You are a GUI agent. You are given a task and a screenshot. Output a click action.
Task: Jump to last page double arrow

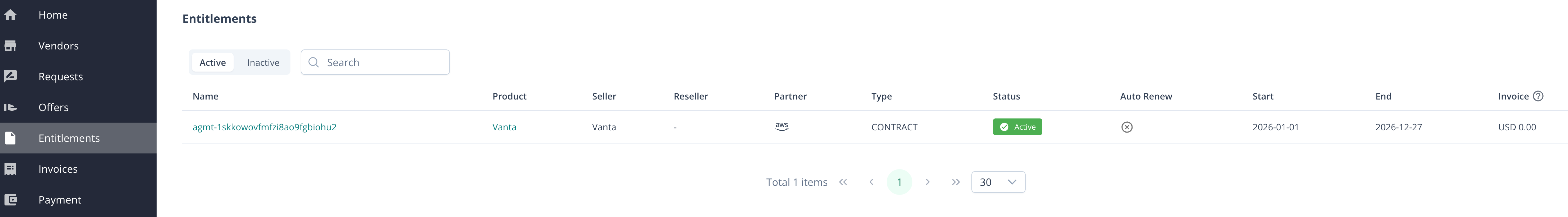coord(956,182)
